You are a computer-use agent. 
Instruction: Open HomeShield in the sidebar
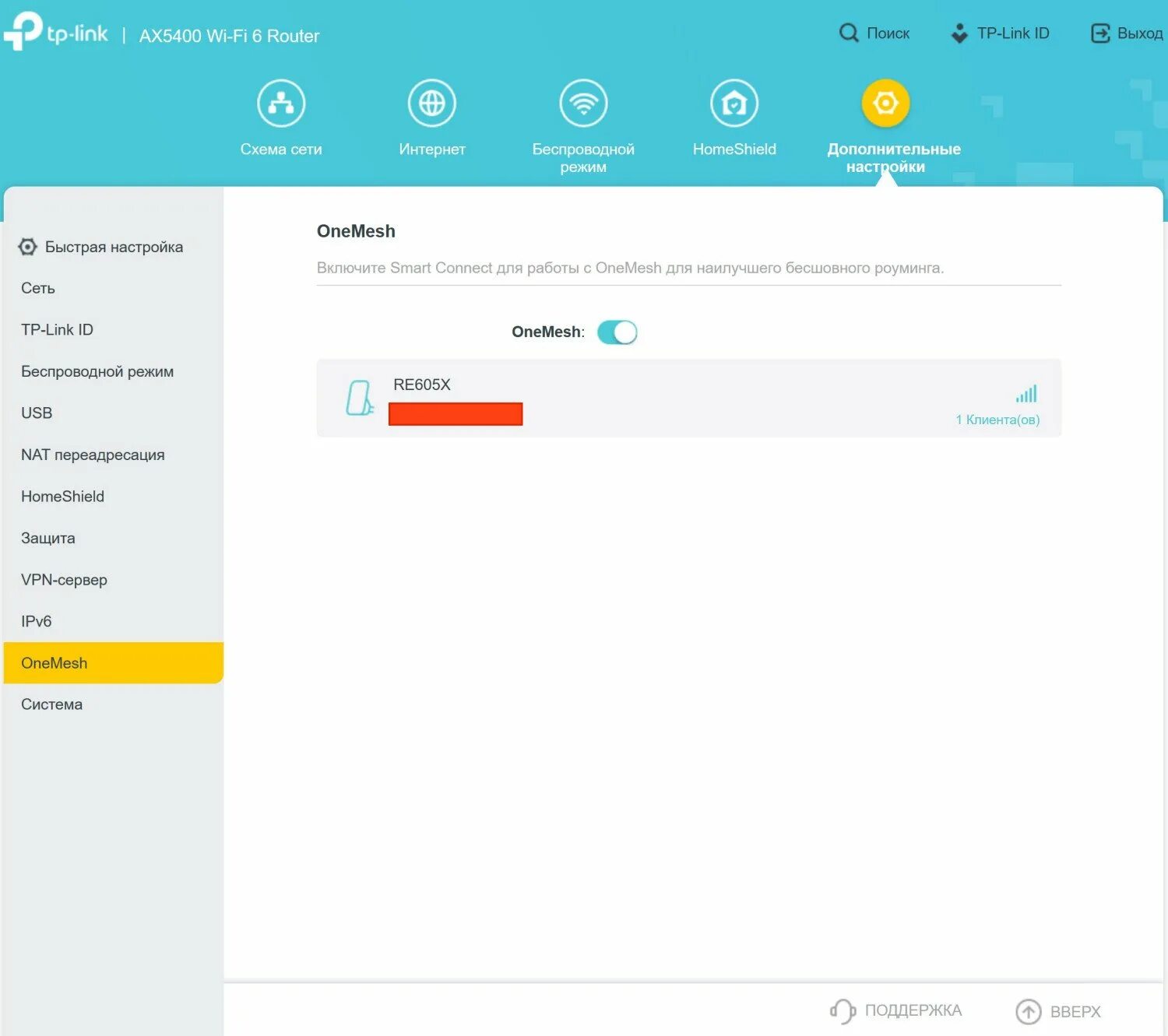pyautogui.click(x=114, y=496)
